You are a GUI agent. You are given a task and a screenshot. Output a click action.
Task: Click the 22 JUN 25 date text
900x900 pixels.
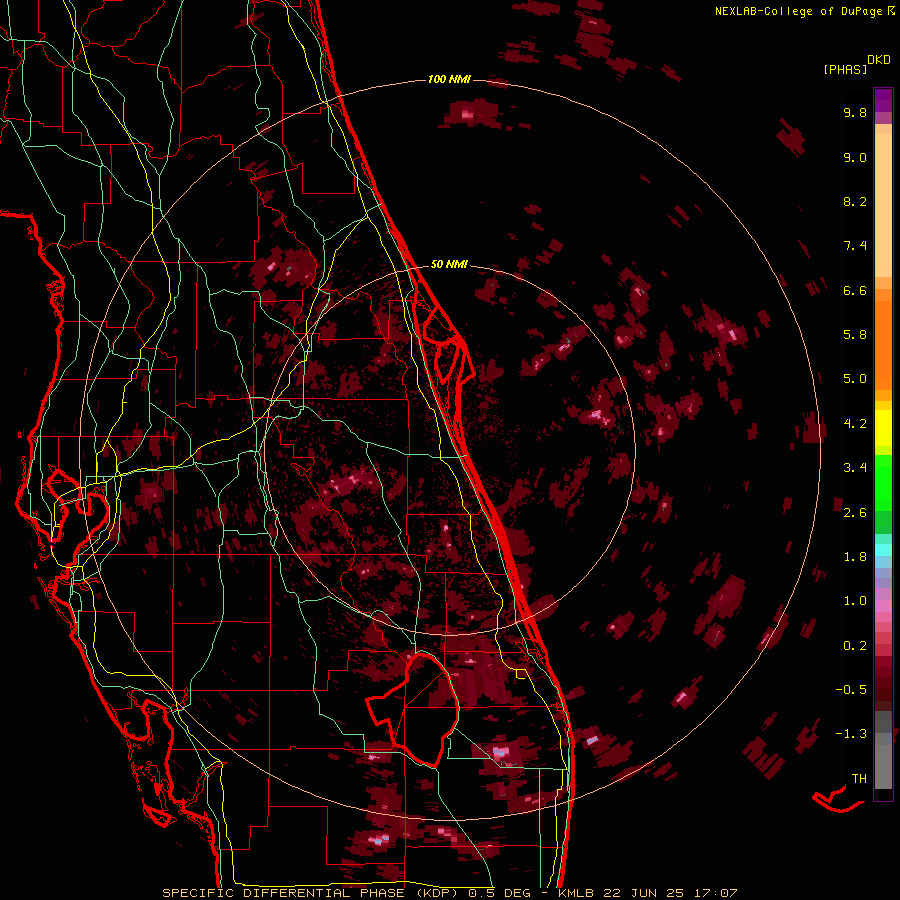643,893
